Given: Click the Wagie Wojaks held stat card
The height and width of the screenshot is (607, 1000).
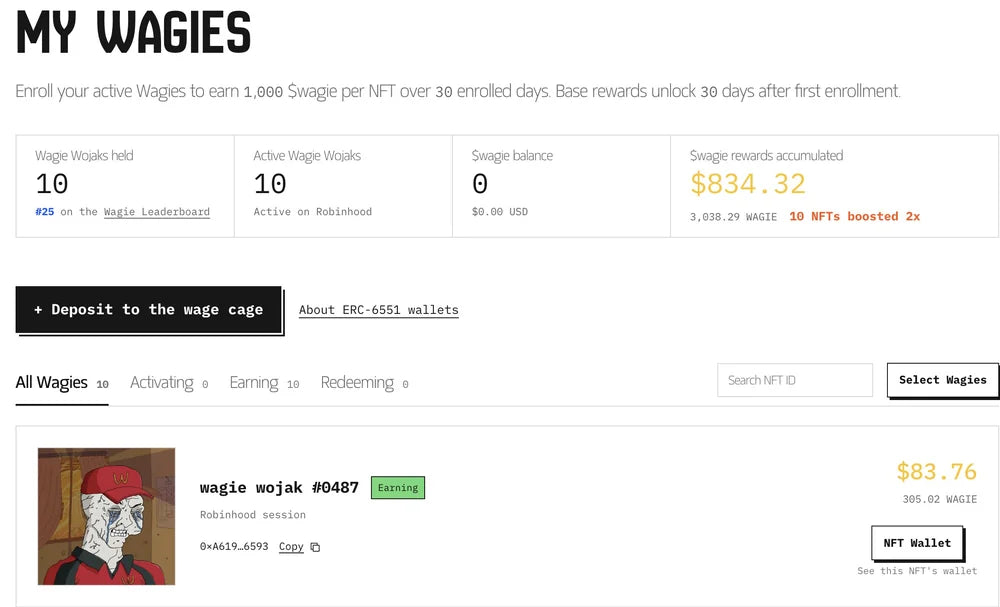Looking at the screenshot, I should pos(125,186).
